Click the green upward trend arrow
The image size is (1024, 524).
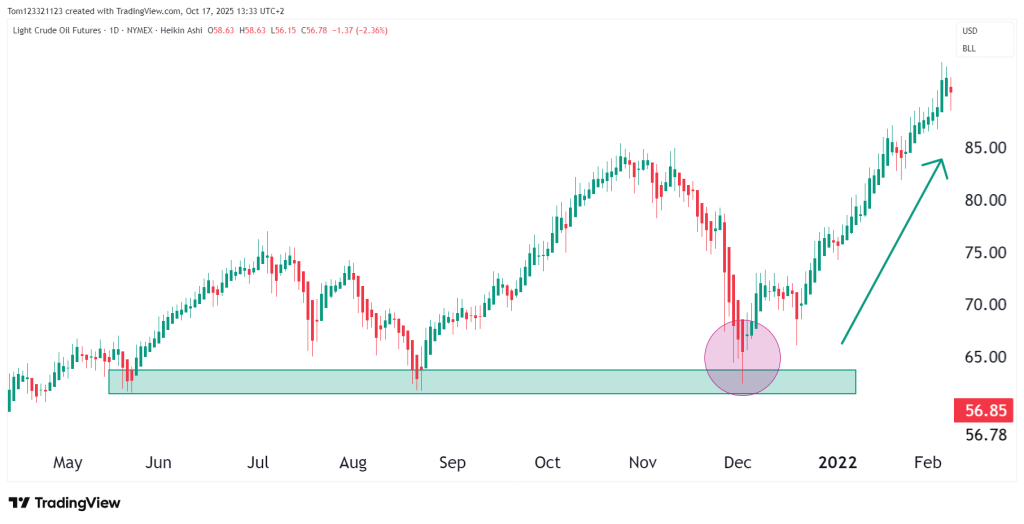coord(892,251)
